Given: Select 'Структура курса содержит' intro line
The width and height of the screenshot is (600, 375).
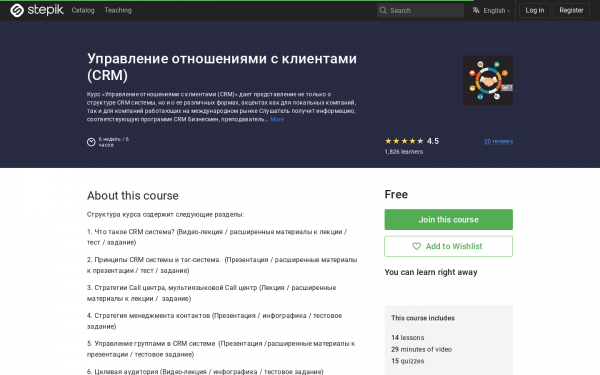Looking at the screenshot, I should click(165, 214).
